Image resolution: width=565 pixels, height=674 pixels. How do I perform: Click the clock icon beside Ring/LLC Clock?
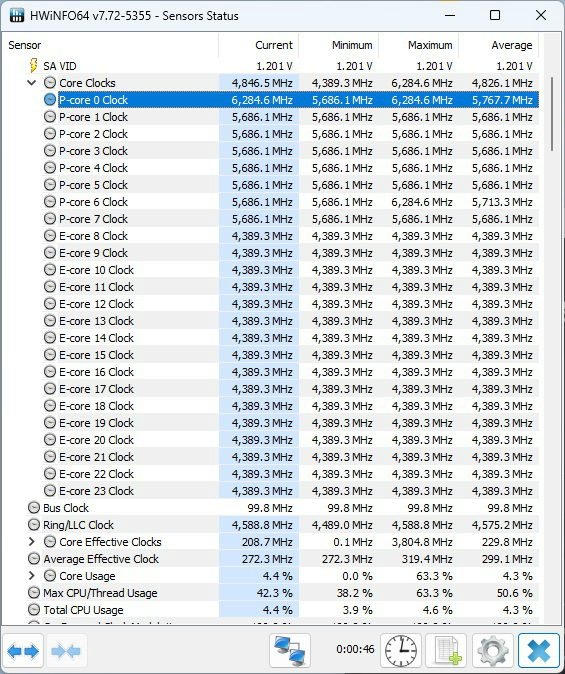pyautogui.click(x=34, y=524)
